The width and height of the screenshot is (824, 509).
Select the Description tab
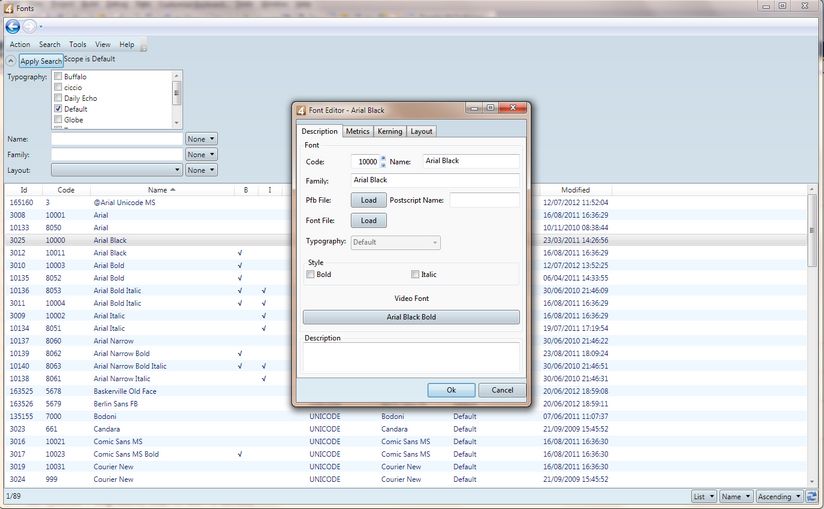tap(320, 131)
